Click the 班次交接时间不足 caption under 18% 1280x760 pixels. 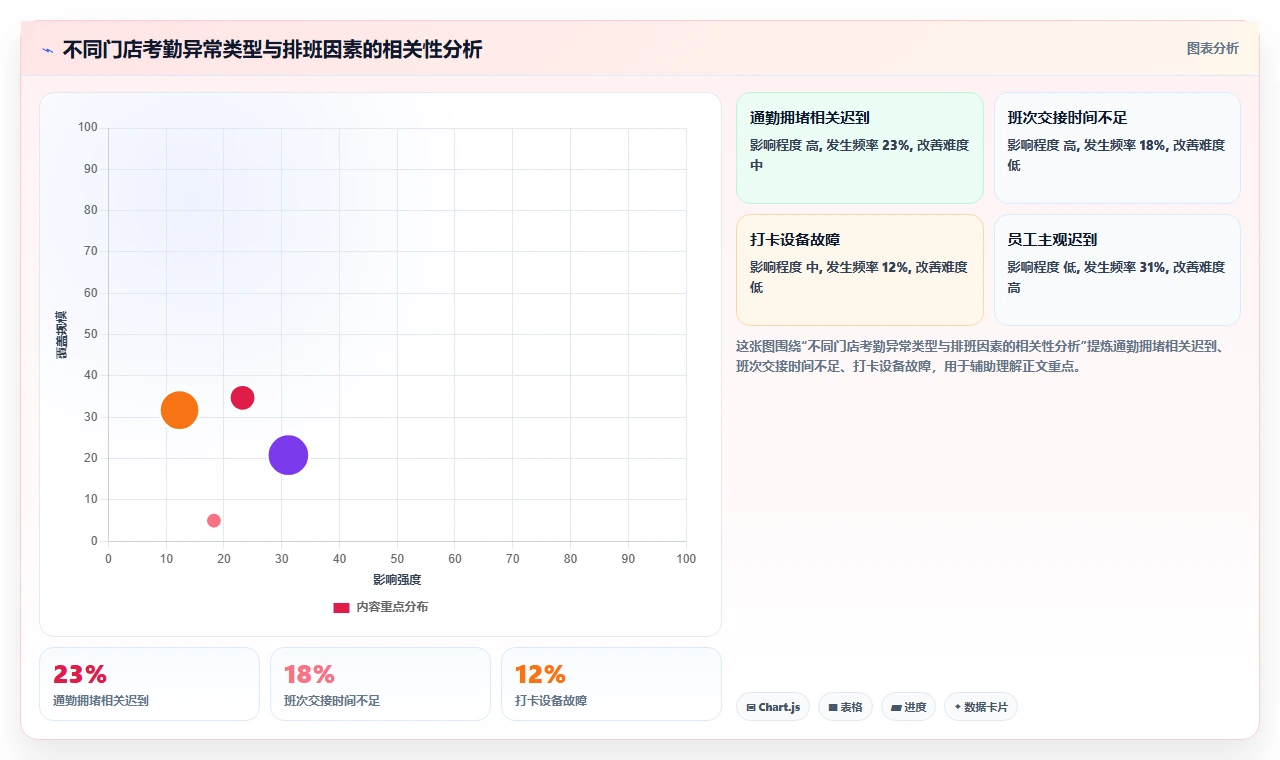click(x=332, y=701)
